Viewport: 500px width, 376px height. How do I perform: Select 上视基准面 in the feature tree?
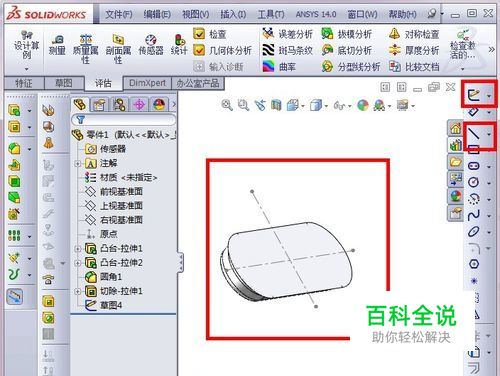(x=114, y=206)
